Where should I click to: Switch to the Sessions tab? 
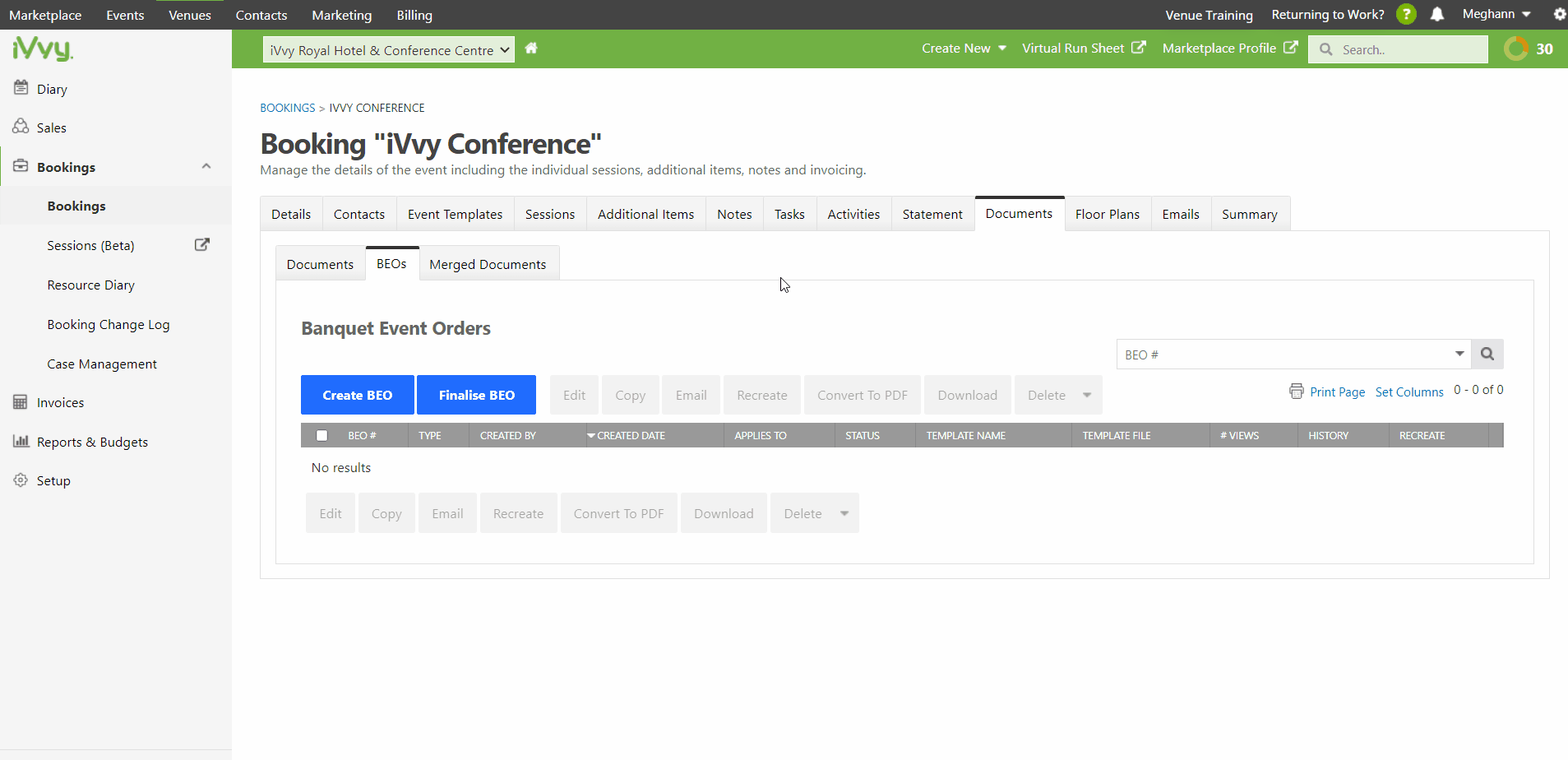[x=550, y=214]
